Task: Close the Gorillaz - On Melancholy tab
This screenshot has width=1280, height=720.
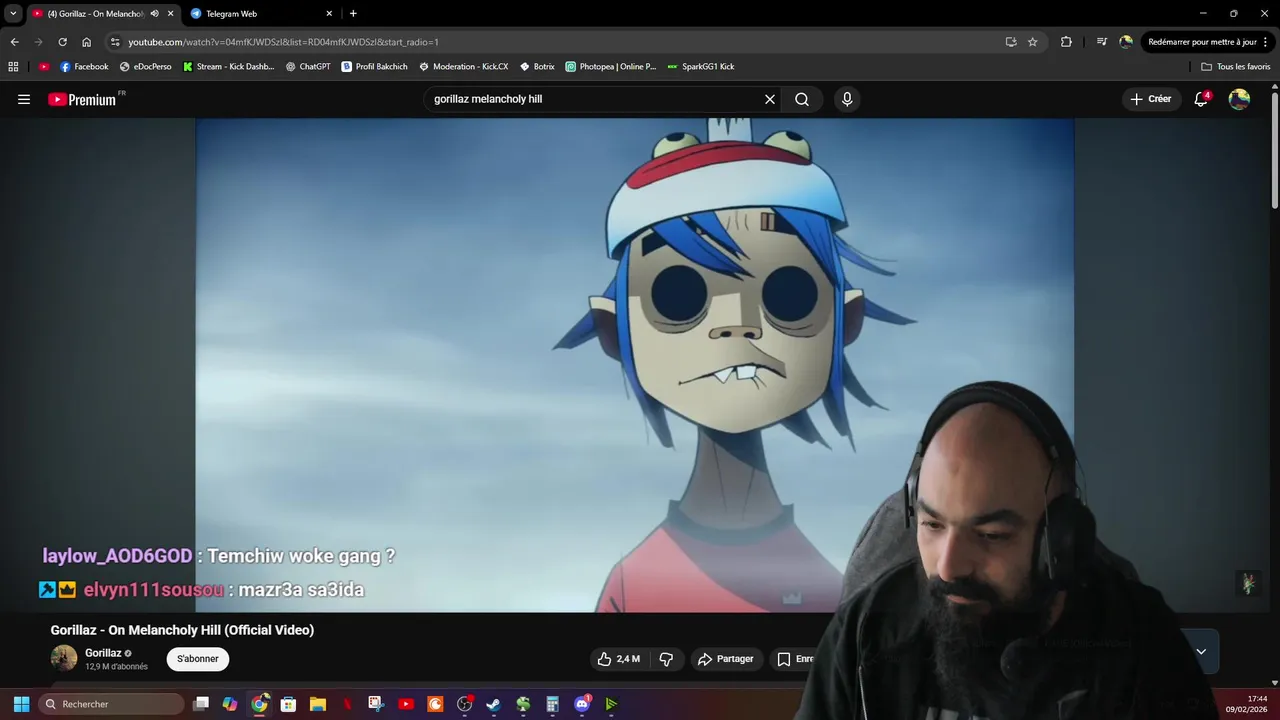Action: (170, 13)
